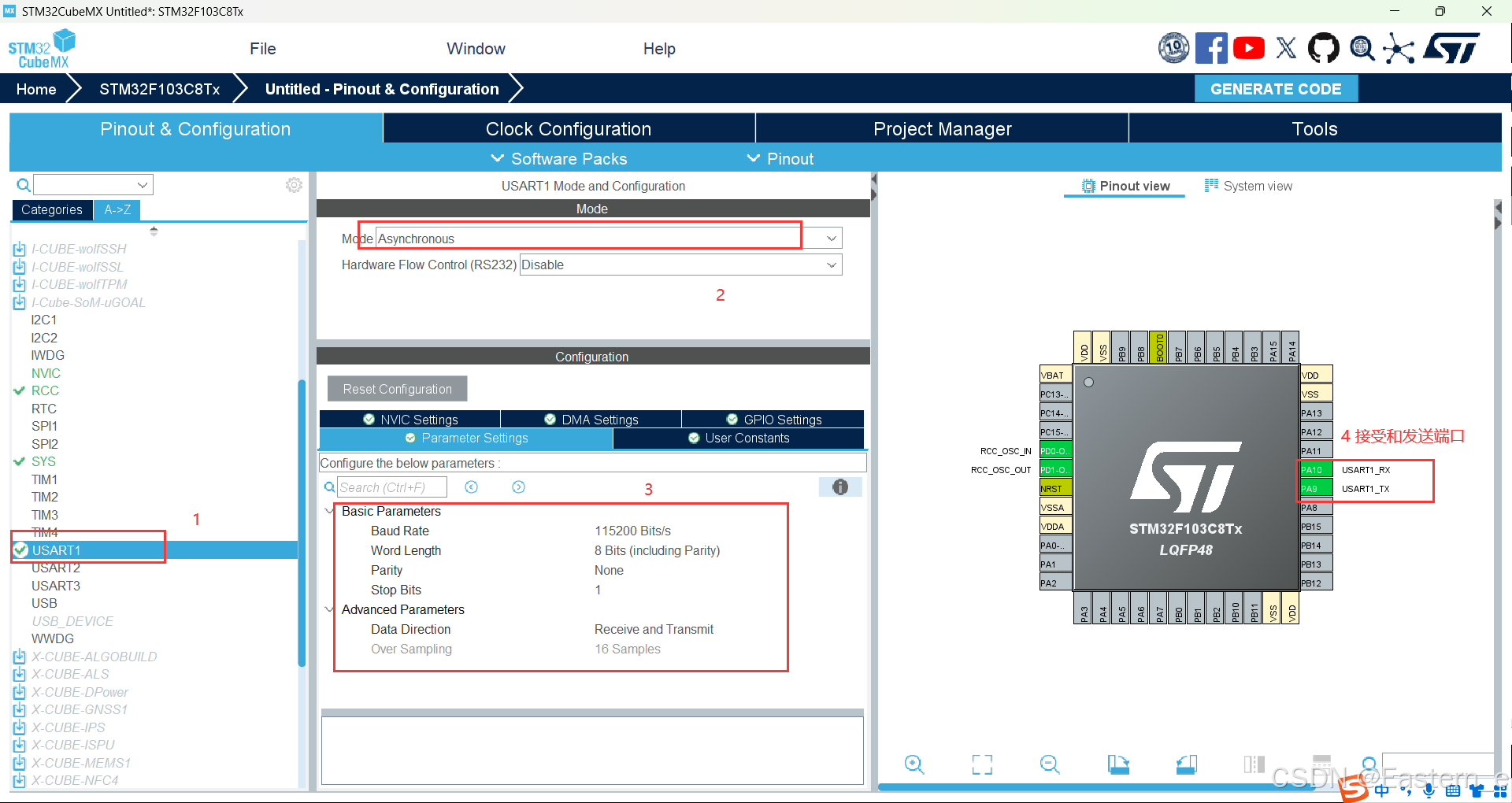Click the ST logo in the header

pyautogui.click(x=1451, y=48)
